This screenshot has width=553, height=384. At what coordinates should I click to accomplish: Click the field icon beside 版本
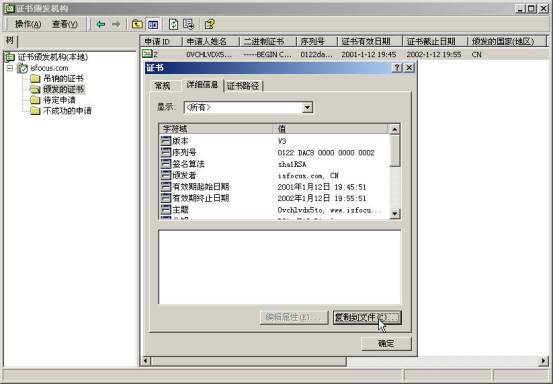tap(166, 141)
